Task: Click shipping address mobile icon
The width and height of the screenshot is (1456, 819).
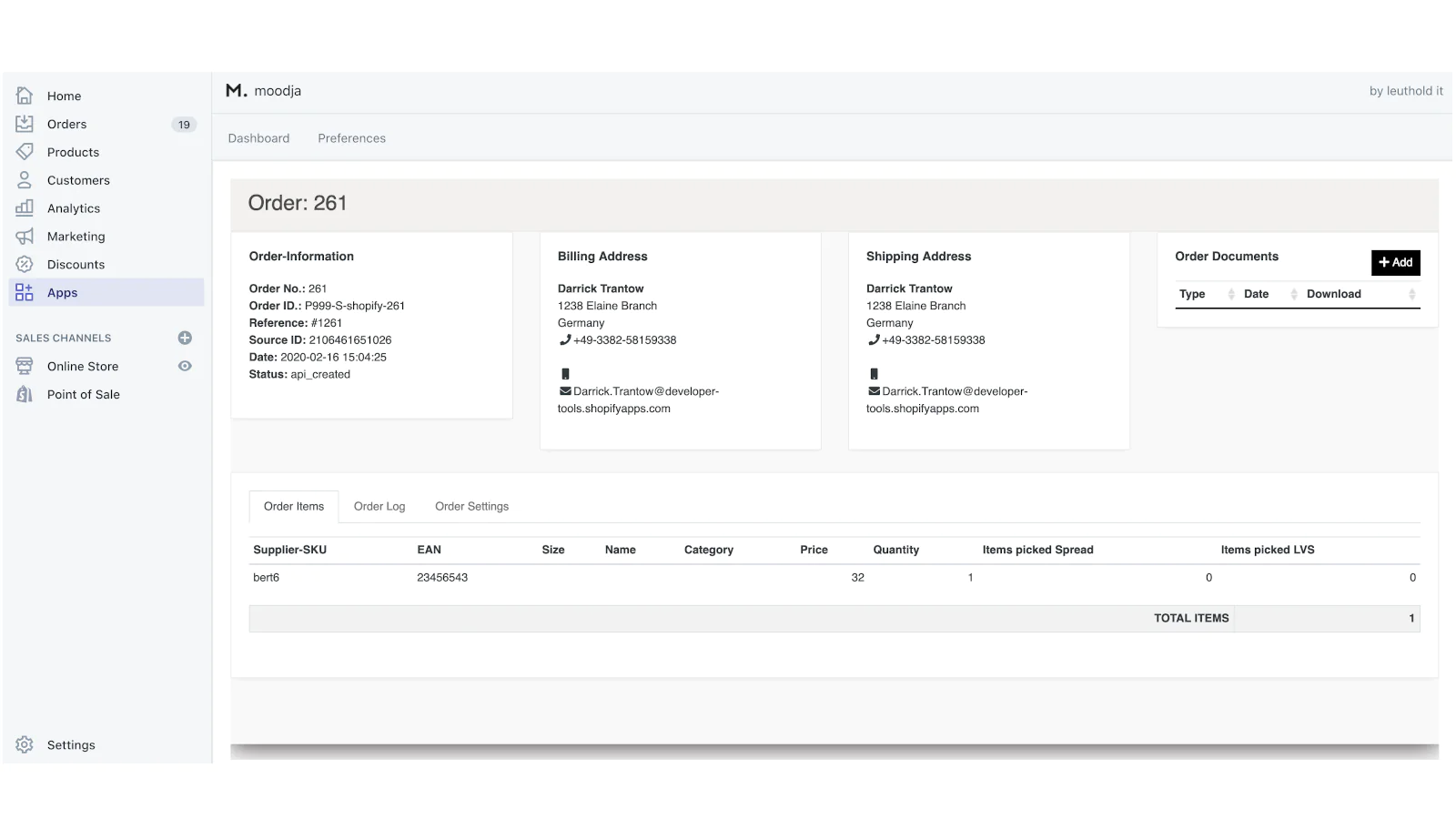Action: pyautogui.click(x=874, y=374)
